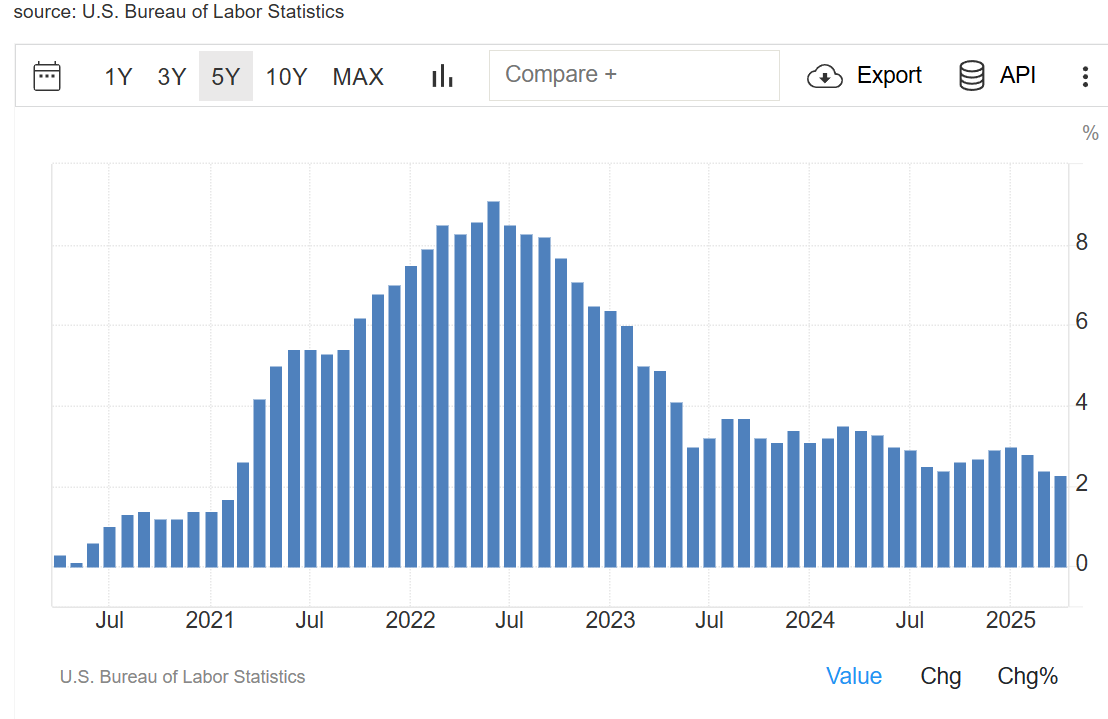Select the 1Y time range

pos(118,76)
